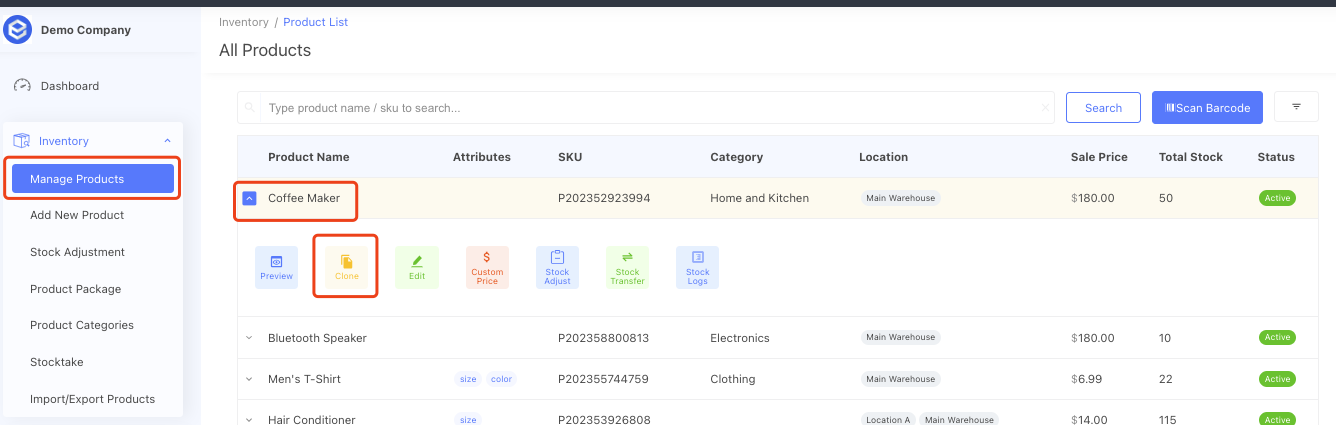Click the Home and Kitchen category cell
Viewport: 1336px width, 425px height.
(760, 198)
